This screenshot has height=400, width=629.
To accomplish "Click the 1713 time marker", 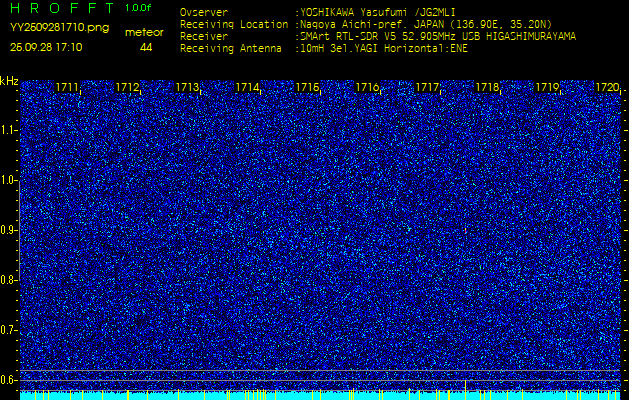I will pos(188,88).
